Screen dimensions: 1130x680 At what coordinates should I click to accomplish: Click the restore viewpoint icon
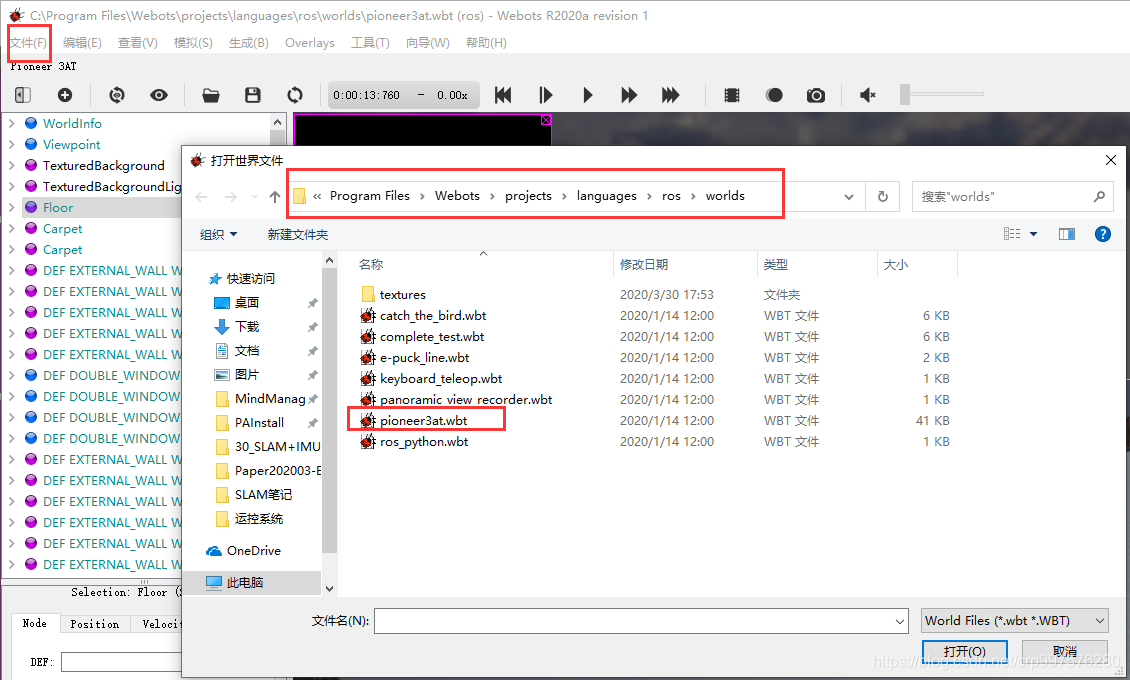[x=117, y=95]
